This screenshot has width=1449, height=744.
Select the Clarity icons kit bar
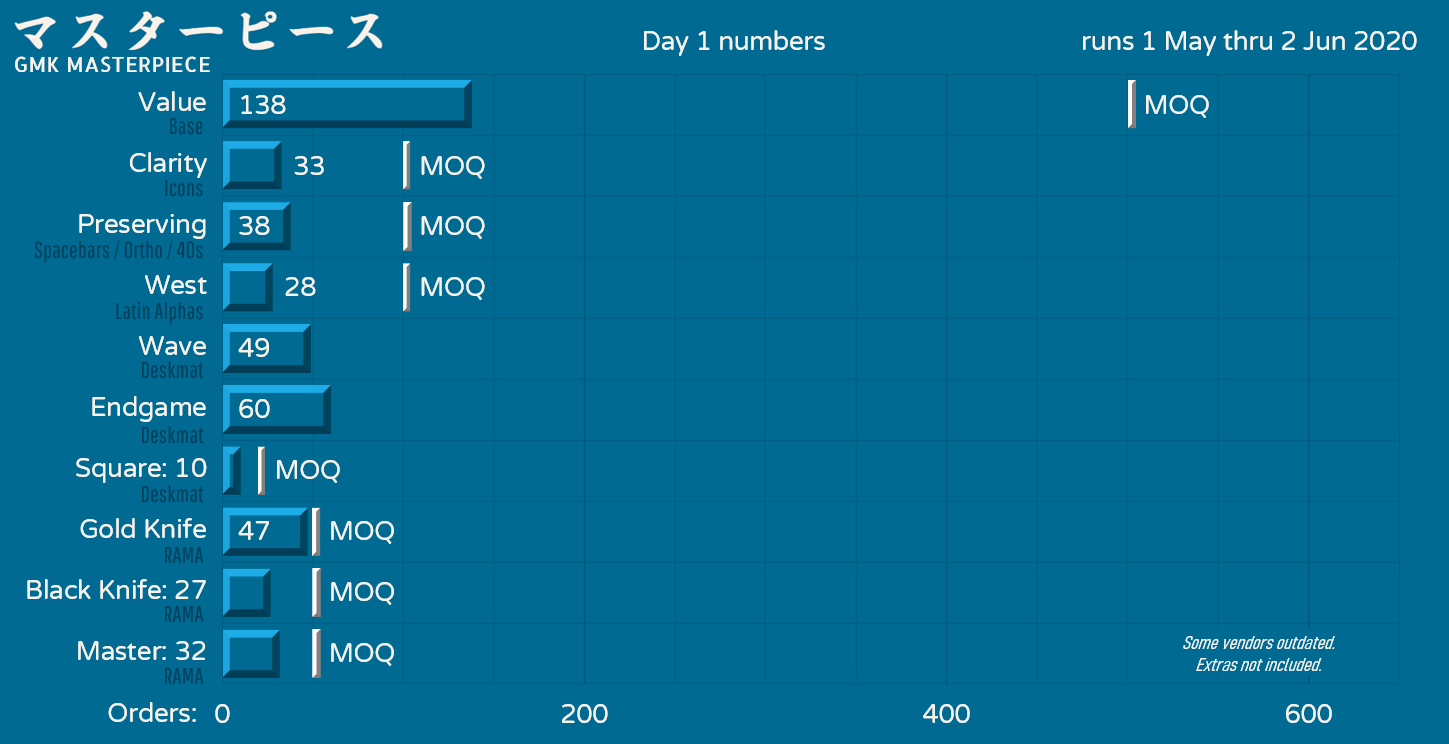pos(252,165)
